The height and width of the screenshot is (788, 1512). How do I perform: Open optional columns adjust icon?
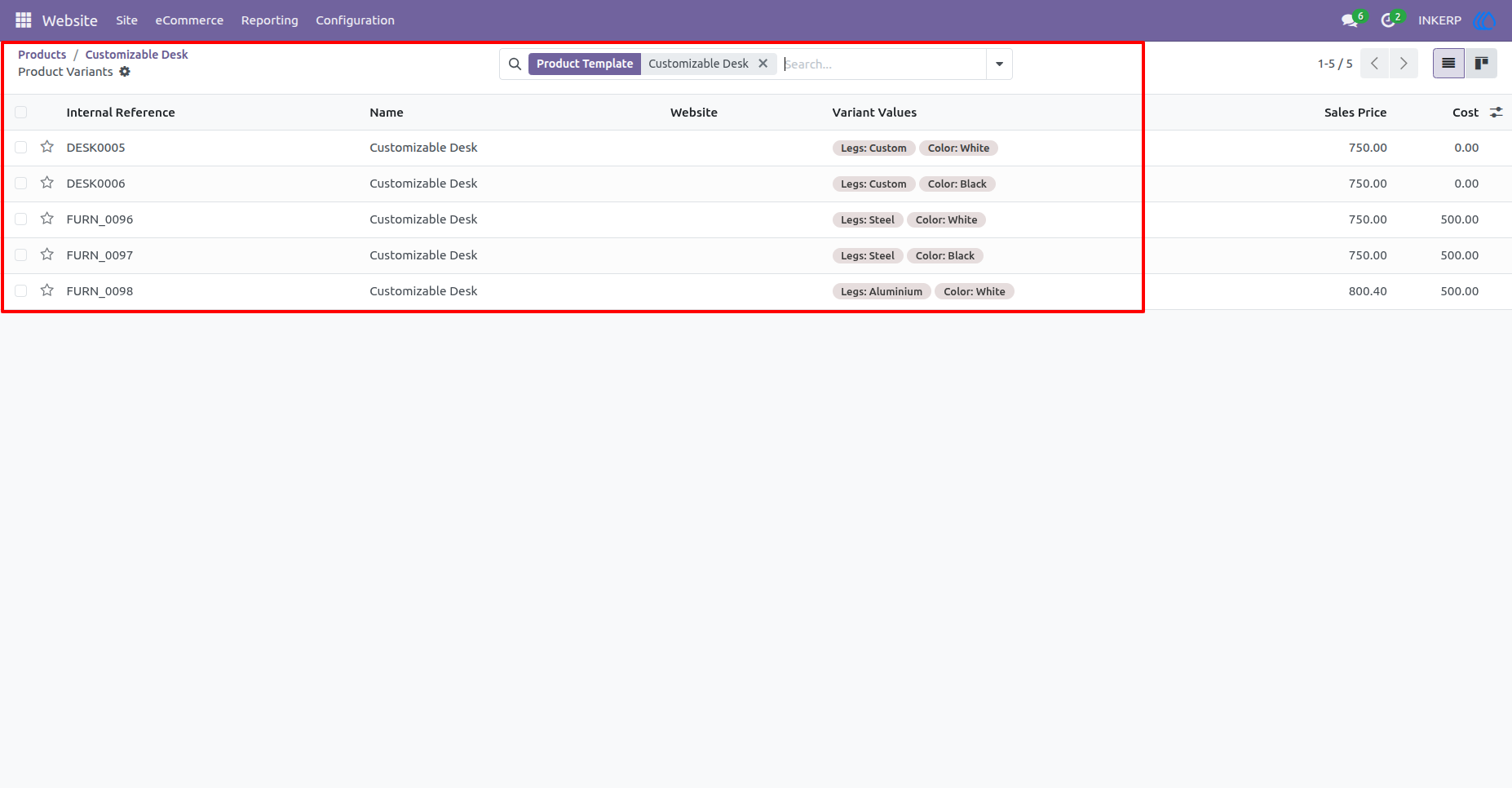click(x=1497, y=113)
